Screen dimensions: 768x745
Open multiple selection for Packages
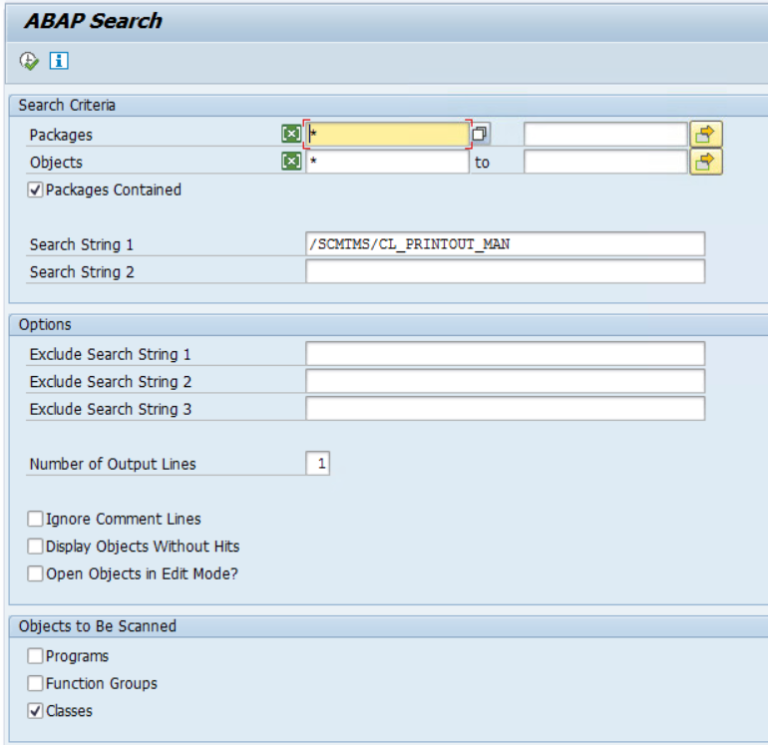pos(705,134)
